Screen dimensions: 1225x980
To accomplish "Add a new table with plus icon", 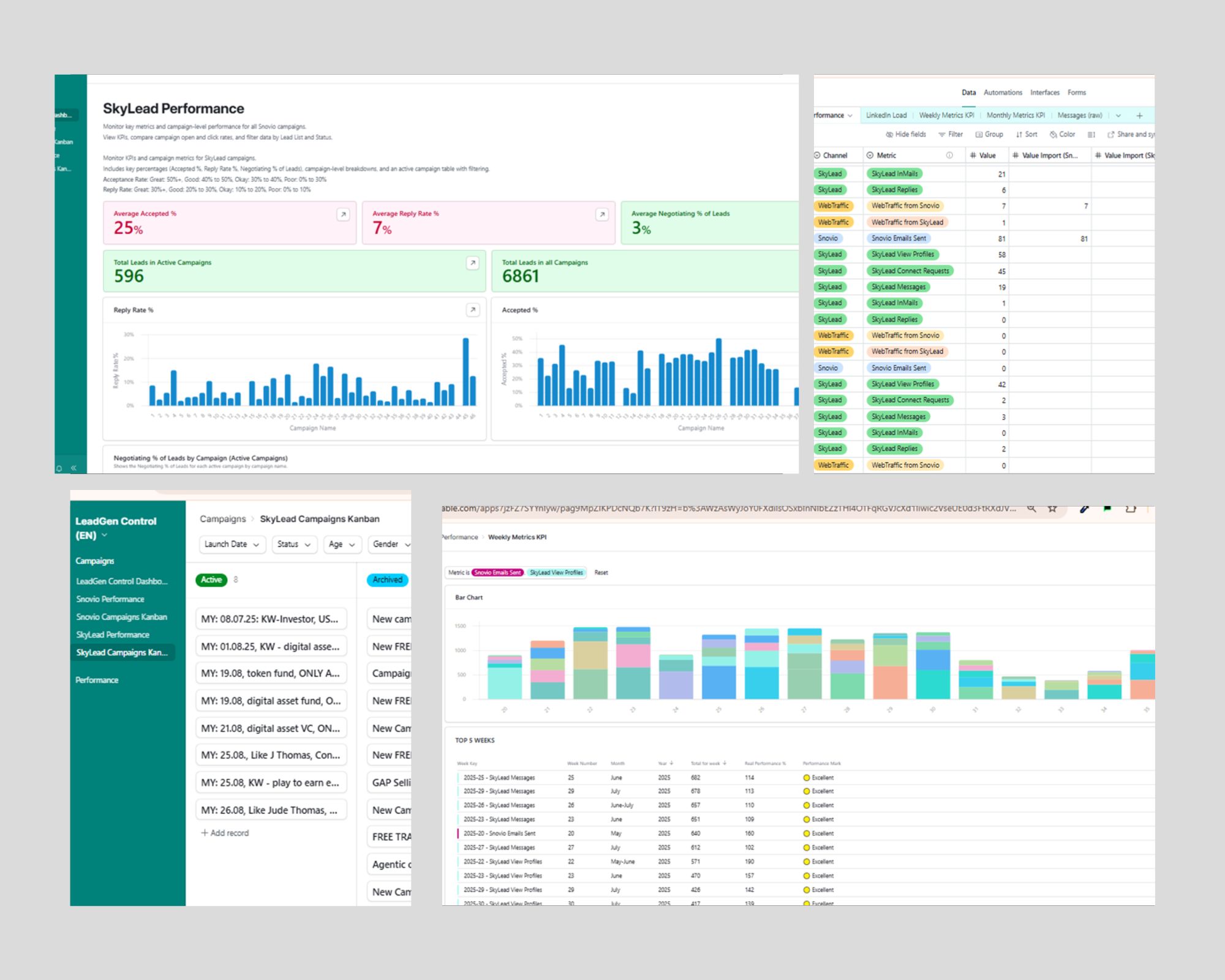I will (1139, 116).
